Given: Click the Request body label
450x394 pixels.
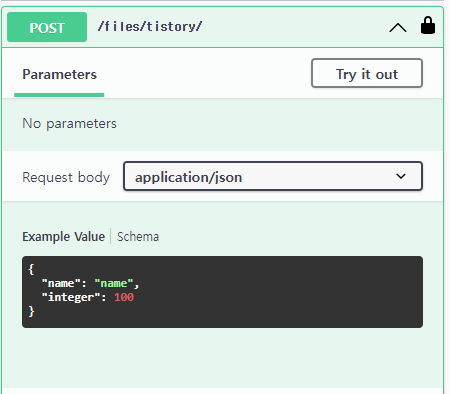Looking at the screenshot, I should click(x=66, y=177).
